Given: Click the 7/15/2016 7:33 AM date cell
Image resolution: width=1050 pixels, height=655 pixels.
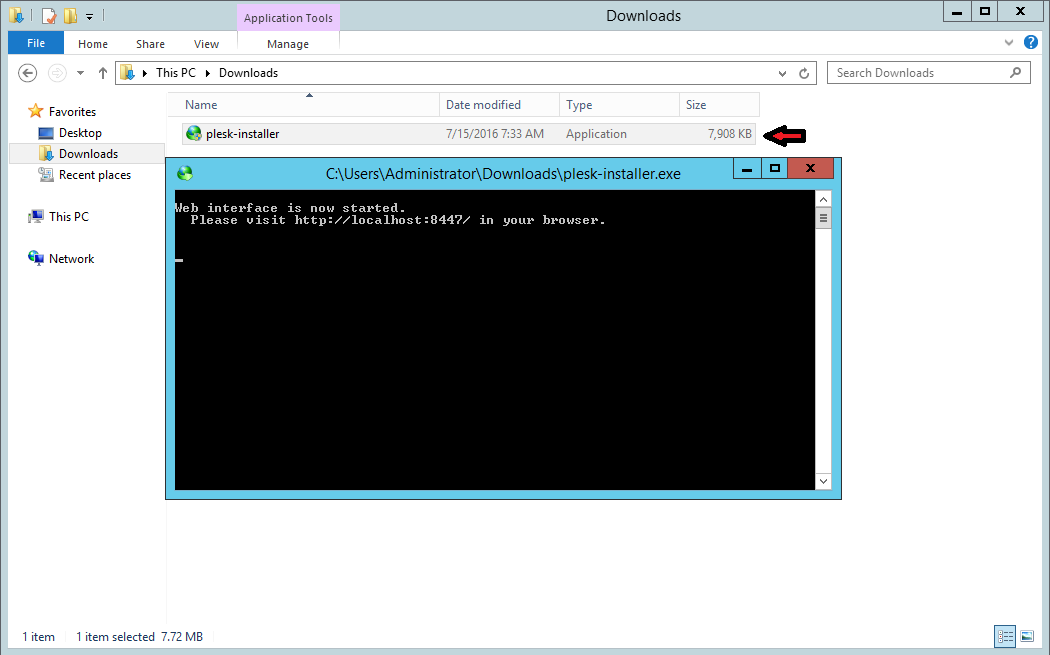Looking at the screenshot, I should coord(495,134).
